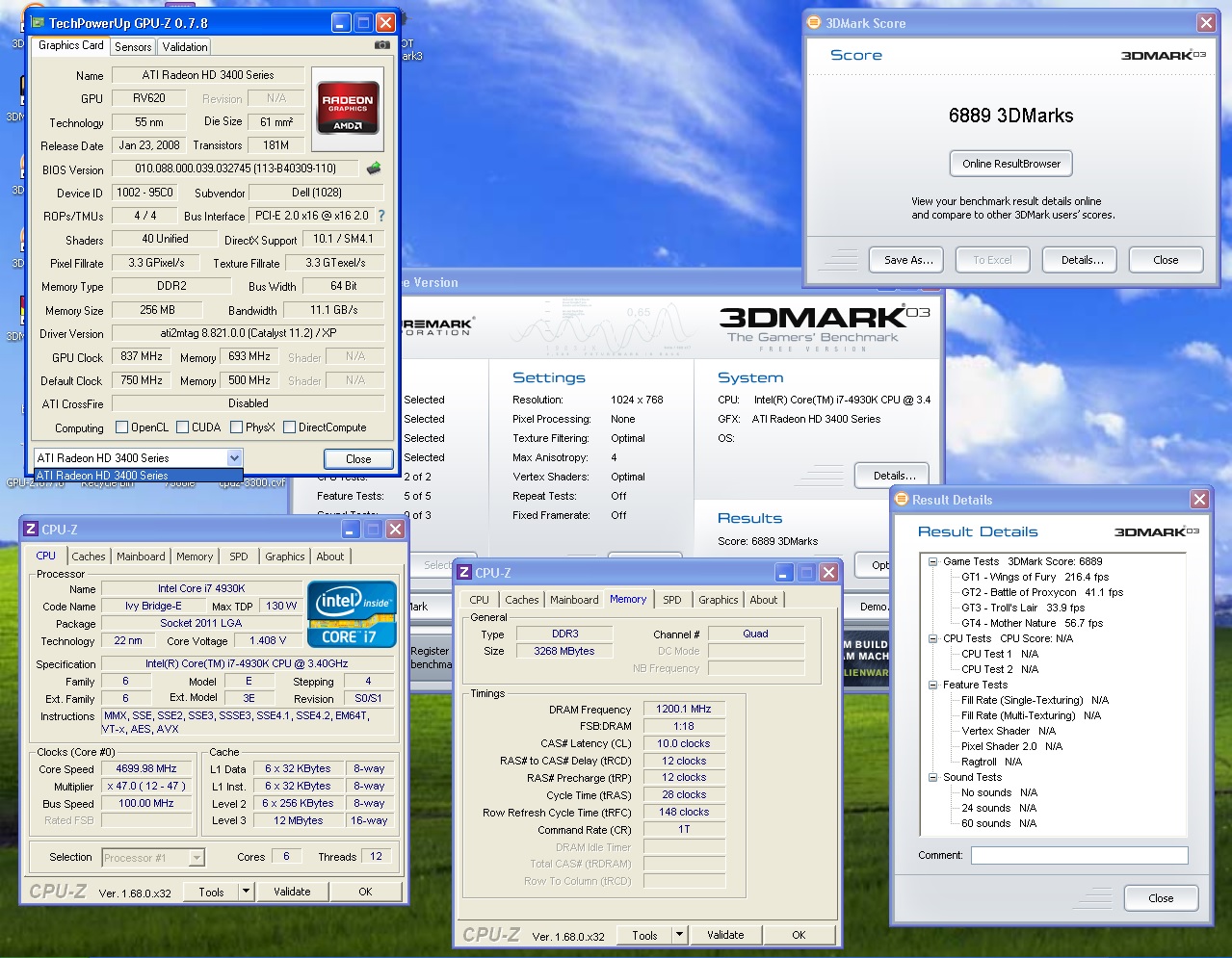Image resolution: width=1232 pixels, height=958 pixels.
Task: Open Caches tab in left CPU-Z window
Action: click(89, 557)
